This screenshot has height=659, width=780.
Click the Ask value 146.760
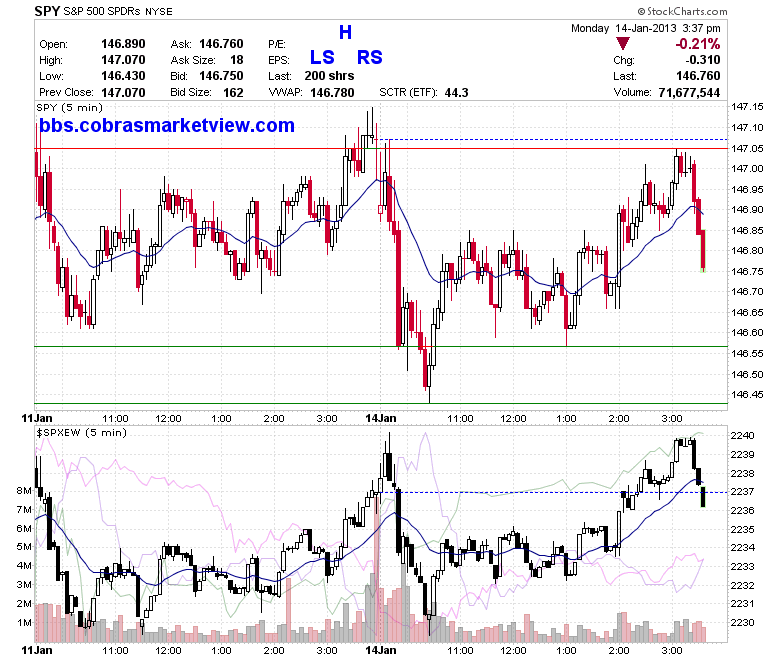[221, 44]
